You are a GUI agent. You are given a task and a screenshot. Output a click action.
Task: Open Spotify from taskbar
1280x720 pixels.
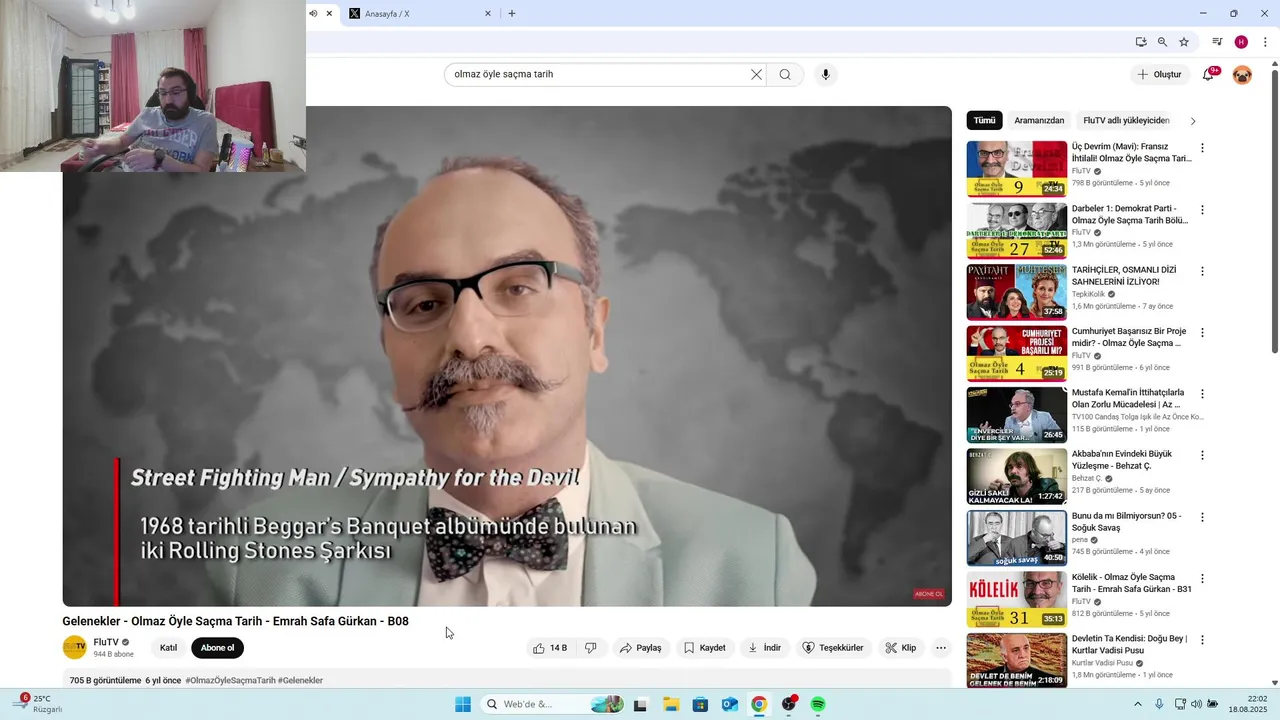[818, 705]
